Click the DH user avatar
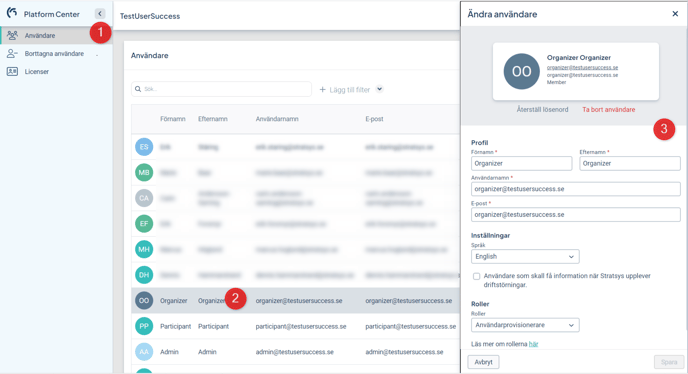This screenshot has width=688, height=374. pyautogui.click(x=144, y=275)
